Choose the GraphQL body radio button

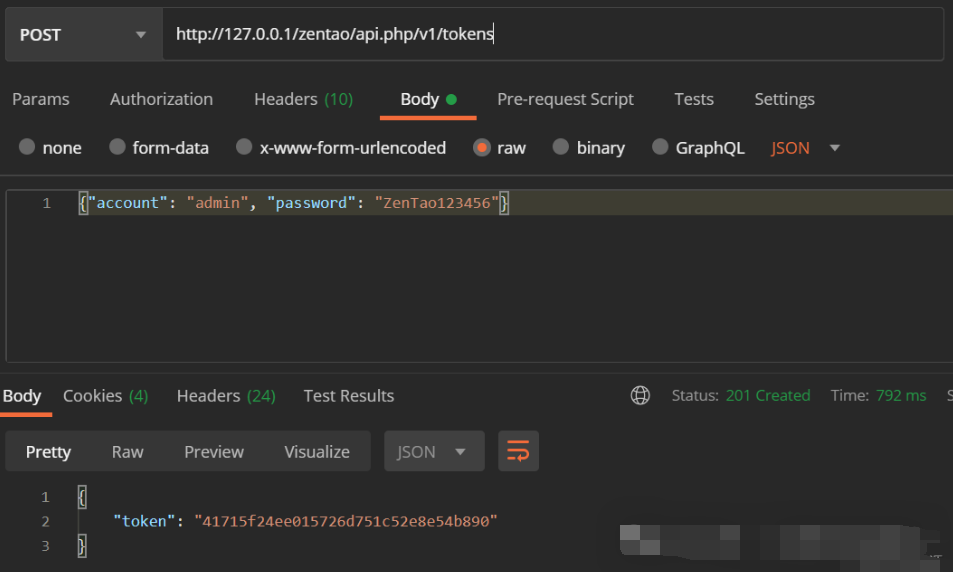pyautogui.click(x=659, y=147)
